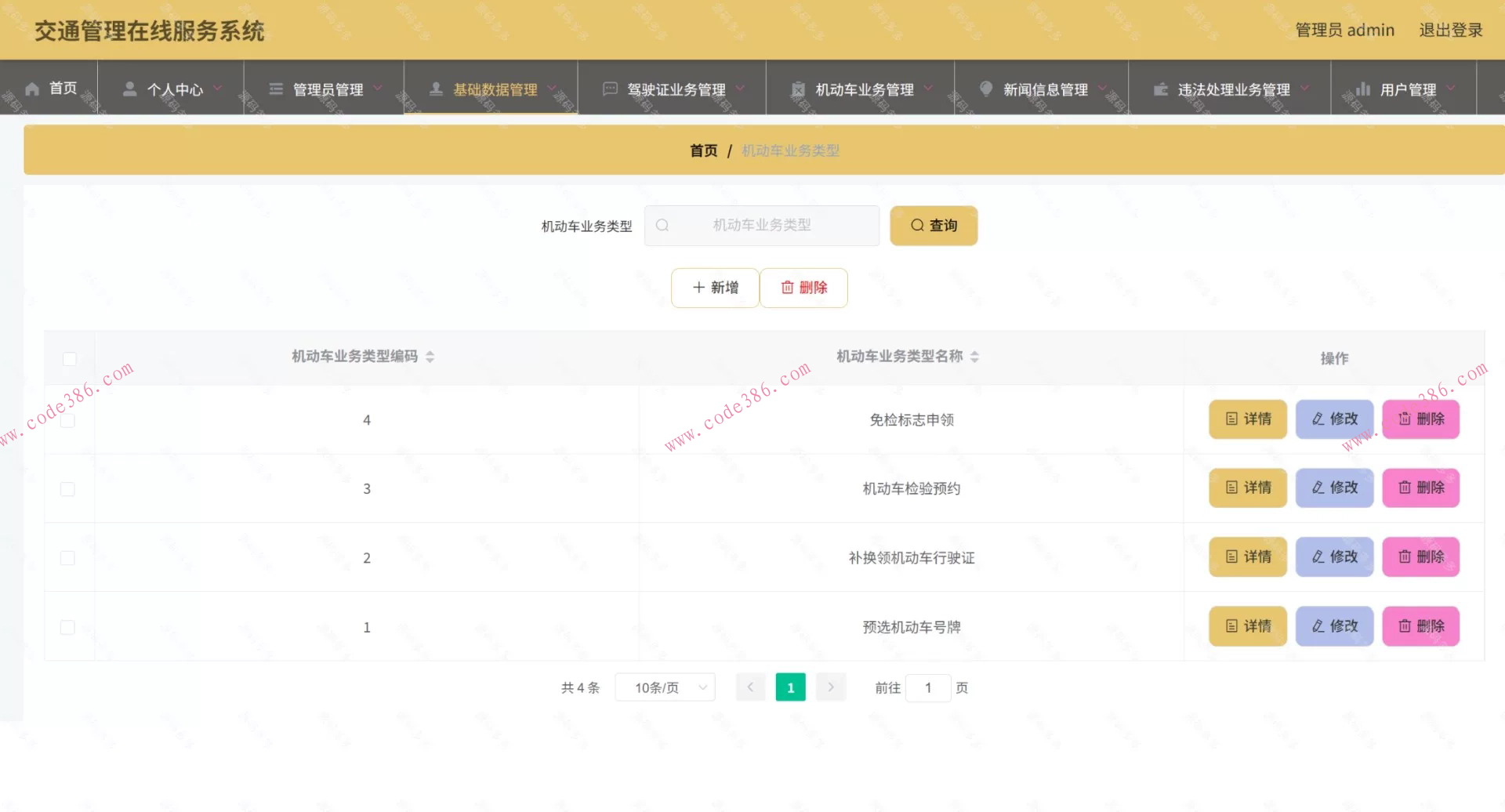Switch to the 首页 menu item
The height and width of the screenshot is (812, 1505).
coord(63,89)
